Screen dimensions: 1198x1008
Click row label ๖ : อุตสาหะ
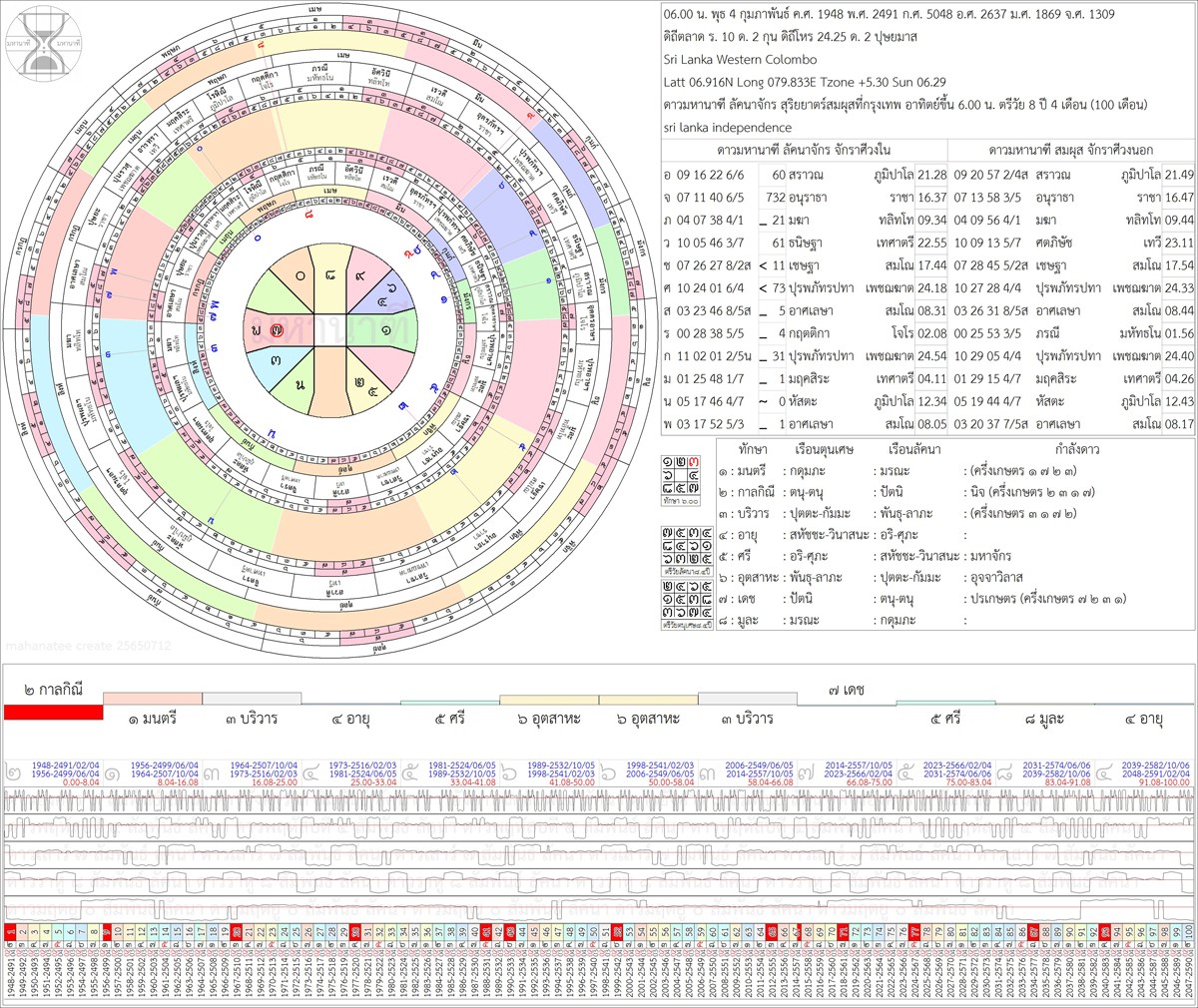point(751,577)
